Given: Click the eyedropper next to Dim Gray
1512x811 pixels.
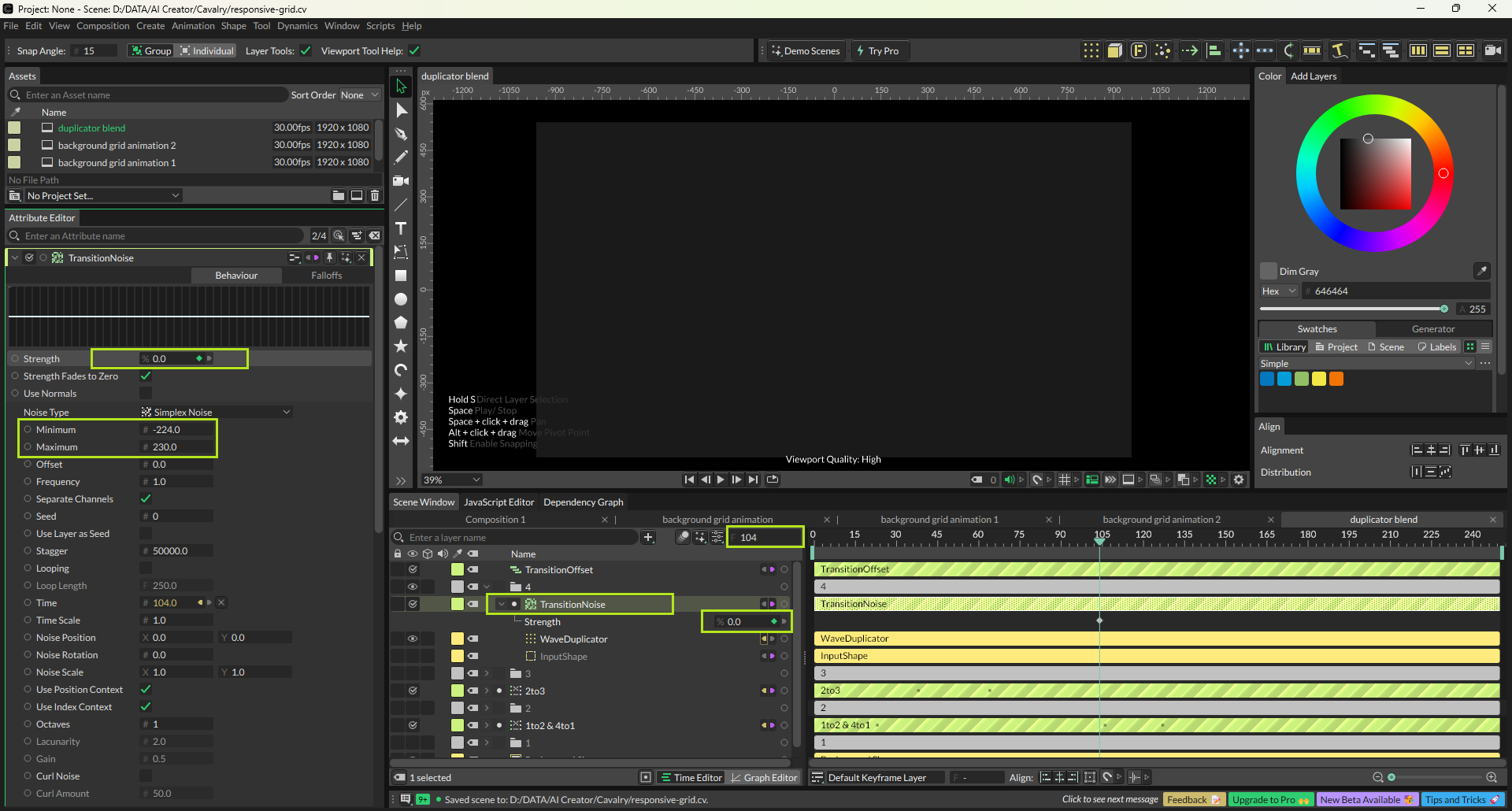Looking at the screenshot, I should coord(1481,271).
